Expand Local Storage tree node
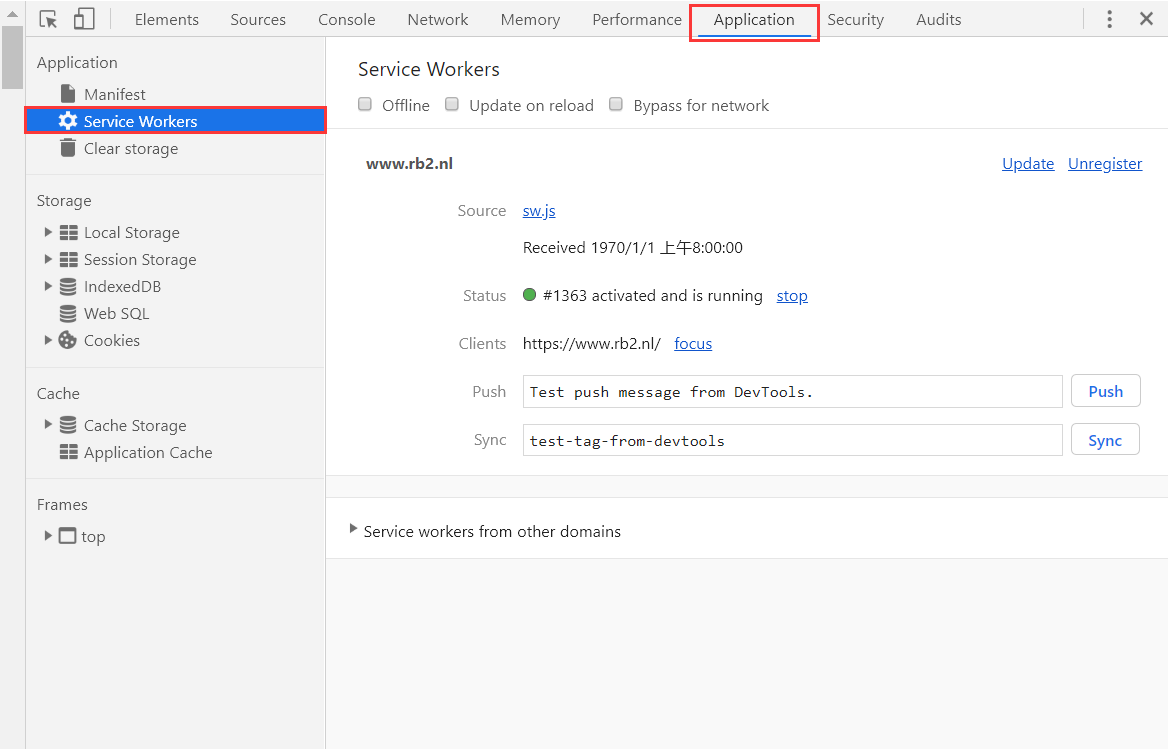Image resolution: width=1168 pixels, height=749 pixels. pos(48,232)
